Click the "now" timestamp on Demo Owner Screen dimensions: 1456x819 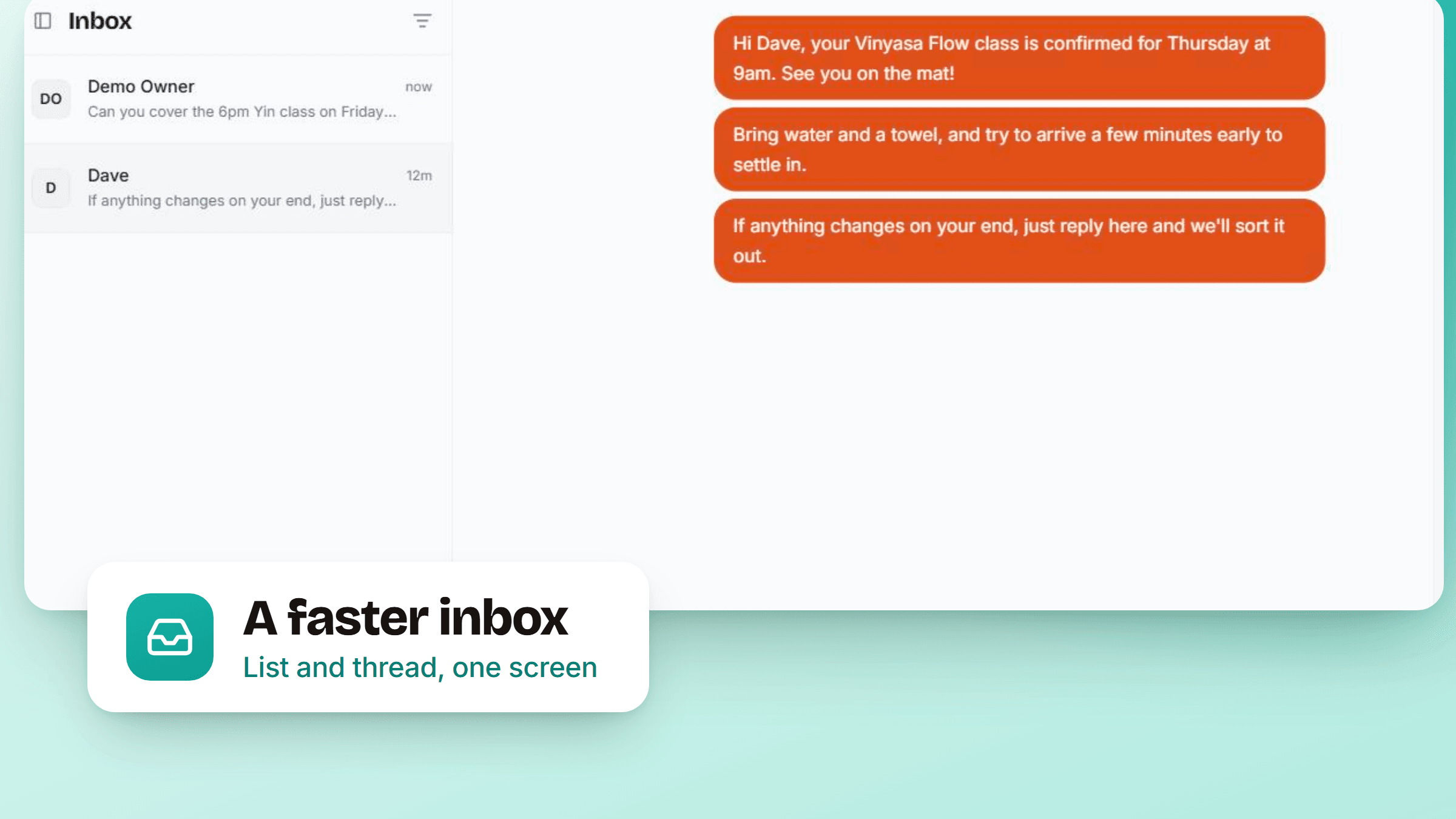pos(419,87)
